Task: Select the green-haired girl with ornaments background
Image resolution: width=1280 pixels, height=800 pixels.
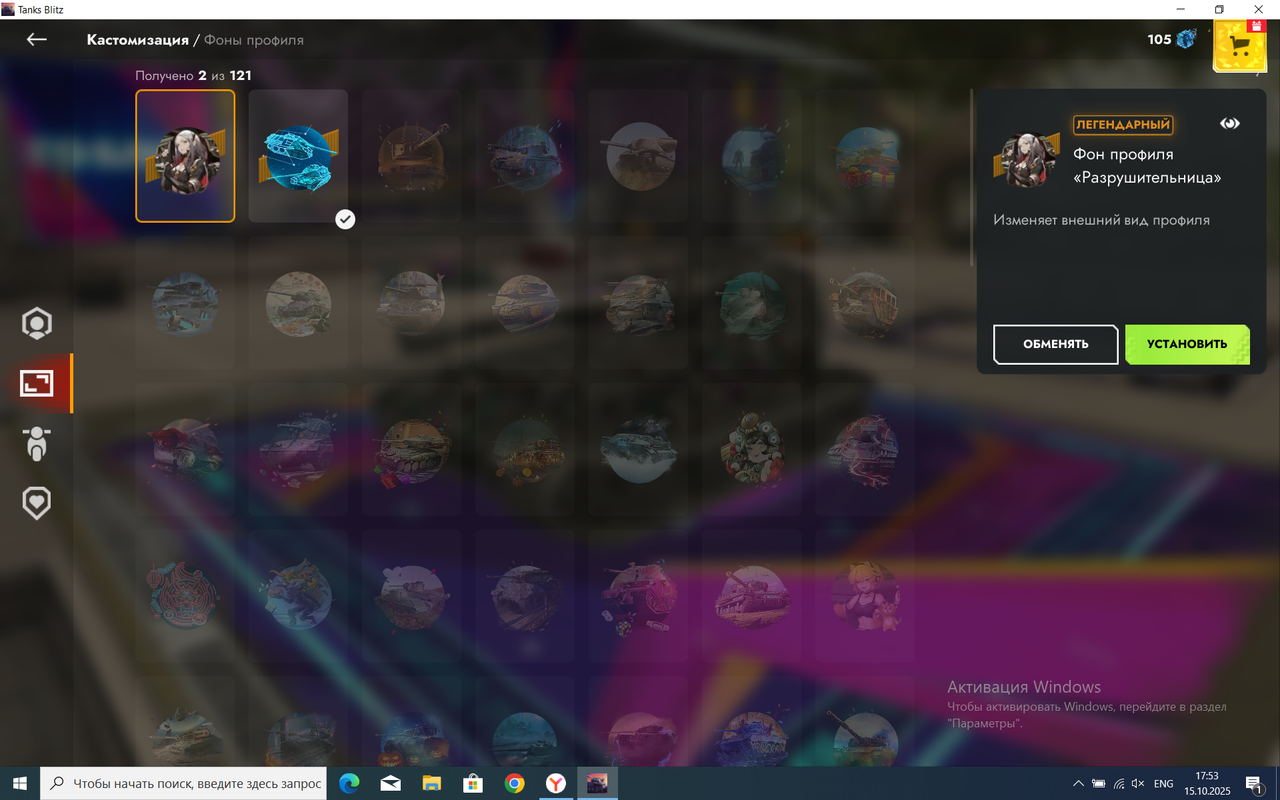Action: click(x=751, y=450)
